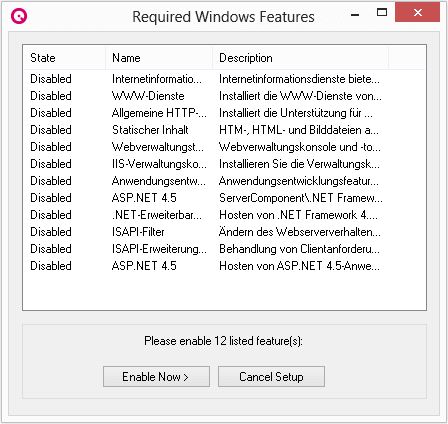Image resolution: width=448 pixels, height=424 pixels.
Task: Select the Internetinformatio... feature row
Action: coord(224,79)
